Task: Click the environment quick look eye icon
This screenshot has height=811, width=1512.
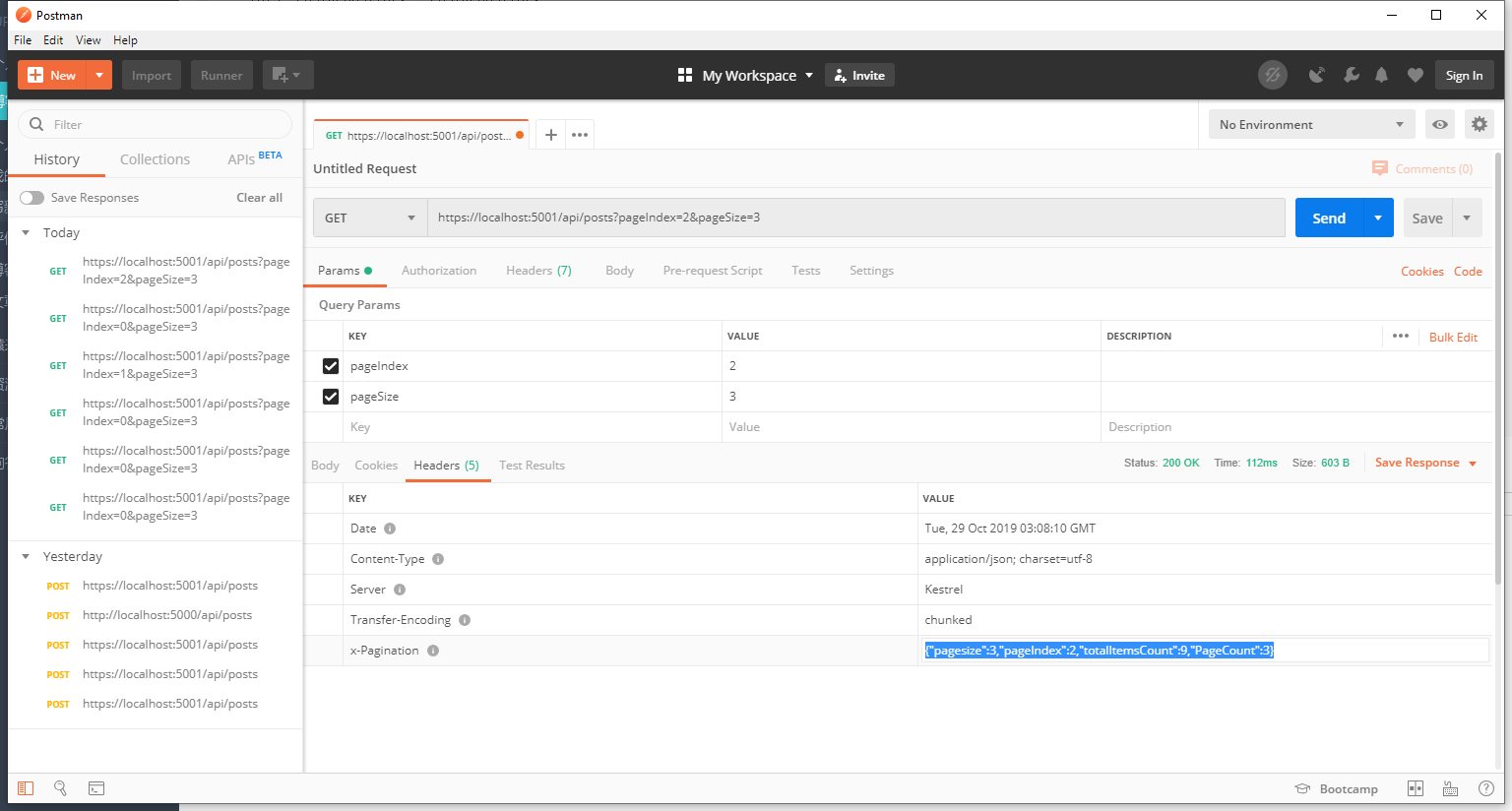Action: point(1440,124)
